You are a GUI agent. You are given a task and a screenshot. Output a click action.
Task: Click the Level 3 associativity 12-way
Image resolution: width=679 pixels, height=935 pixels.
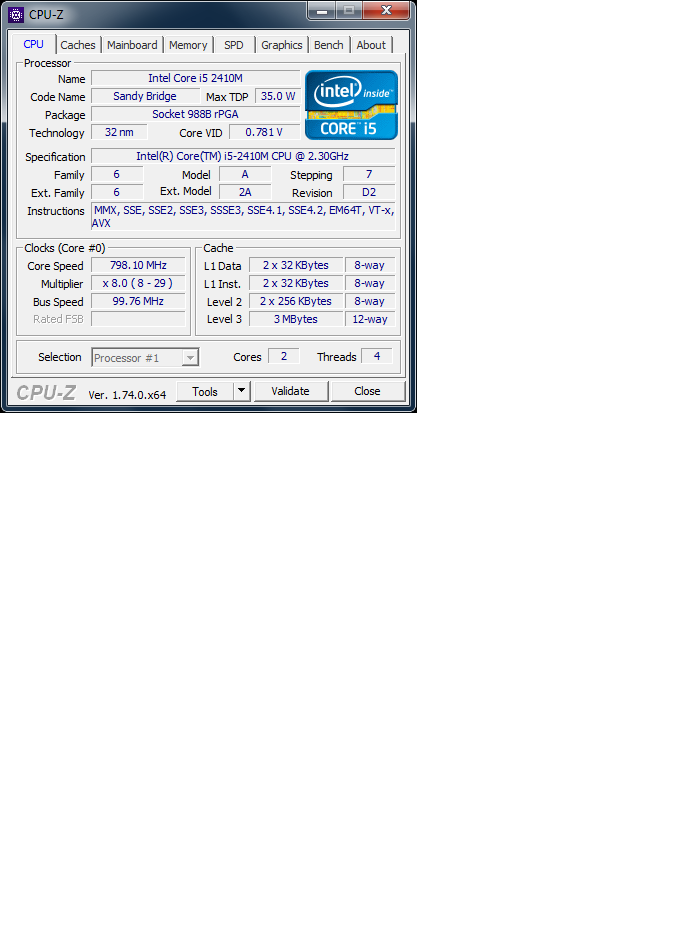[x=370, y=319]
